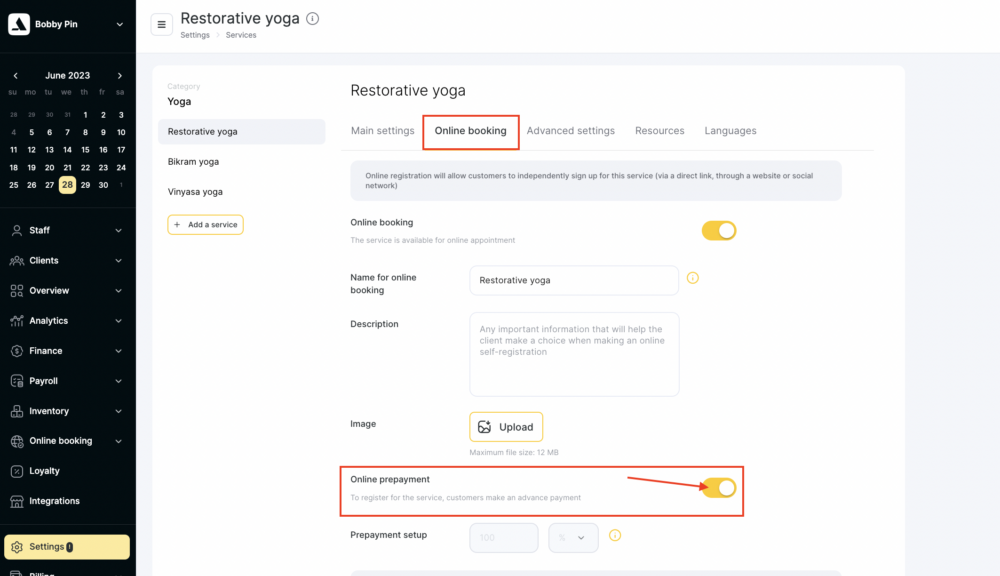Screen dimensions: 1000x576
Task: Click info icon next to online booking name
Action: tap(692, 278)
